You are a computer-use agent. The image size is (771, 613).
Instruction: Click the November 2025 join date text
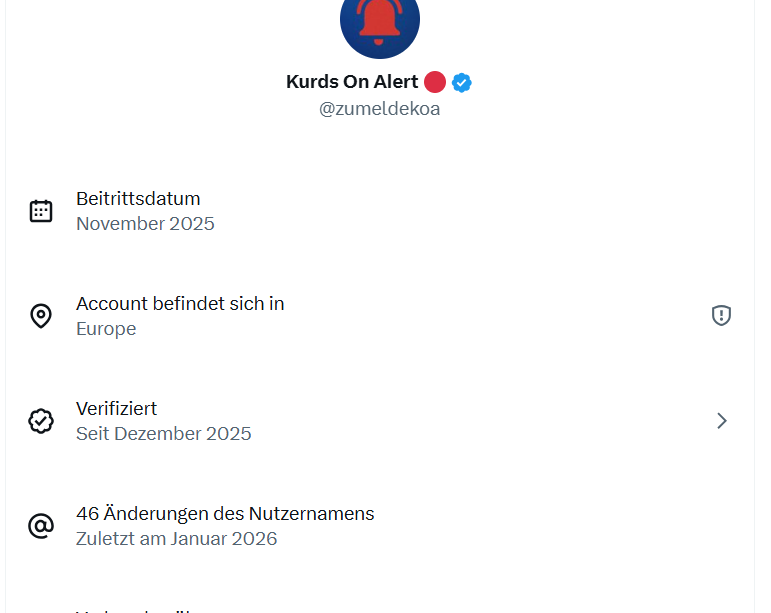(x=145, y=224)
